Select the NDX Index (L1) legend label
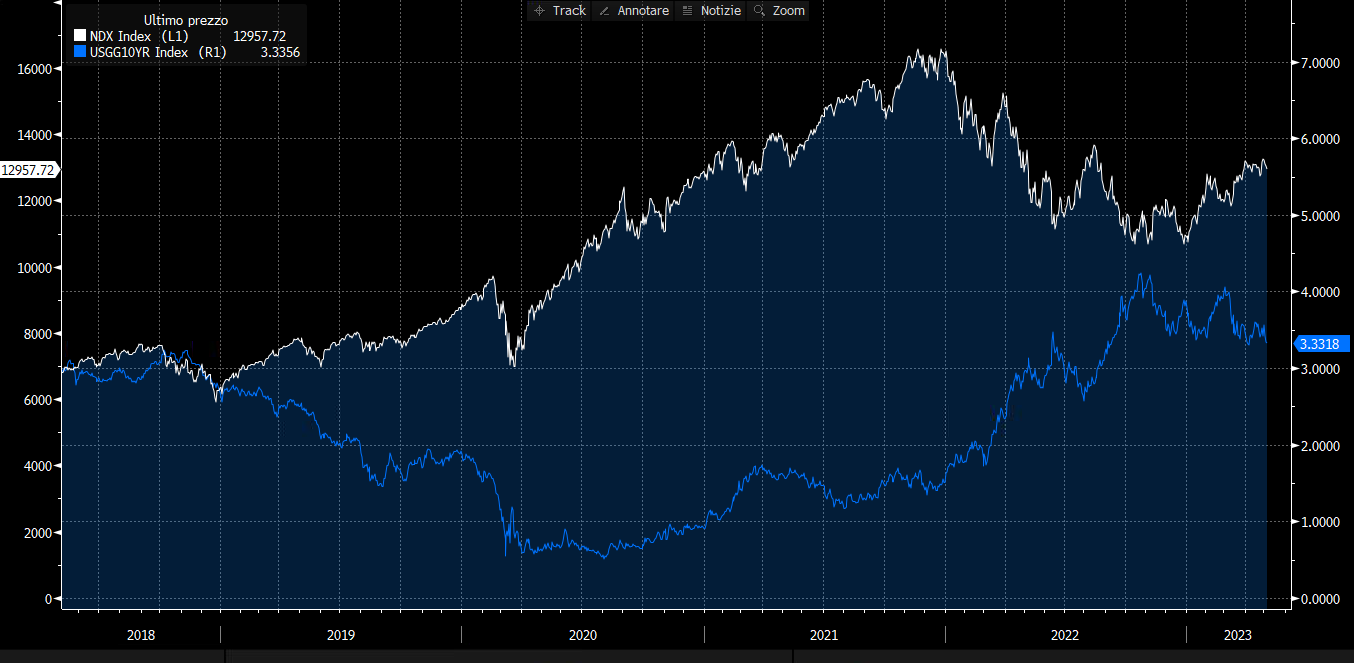 click(x=146, y=37)
